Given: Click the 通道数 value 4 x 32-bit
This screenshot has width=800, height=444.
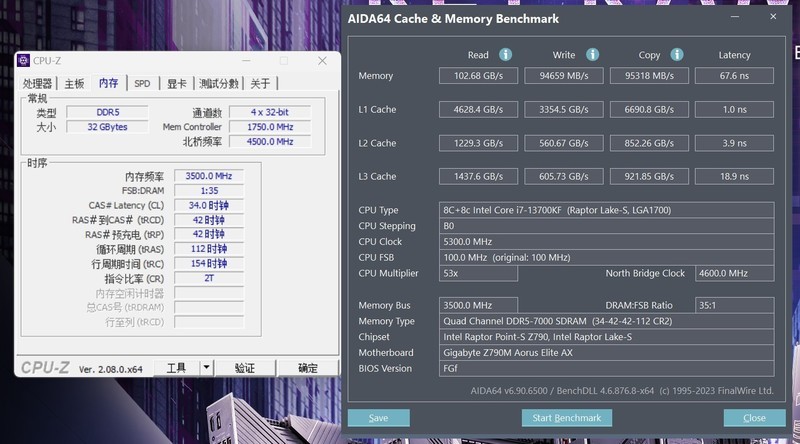Looking at the screenshot, I should (270, 112).
